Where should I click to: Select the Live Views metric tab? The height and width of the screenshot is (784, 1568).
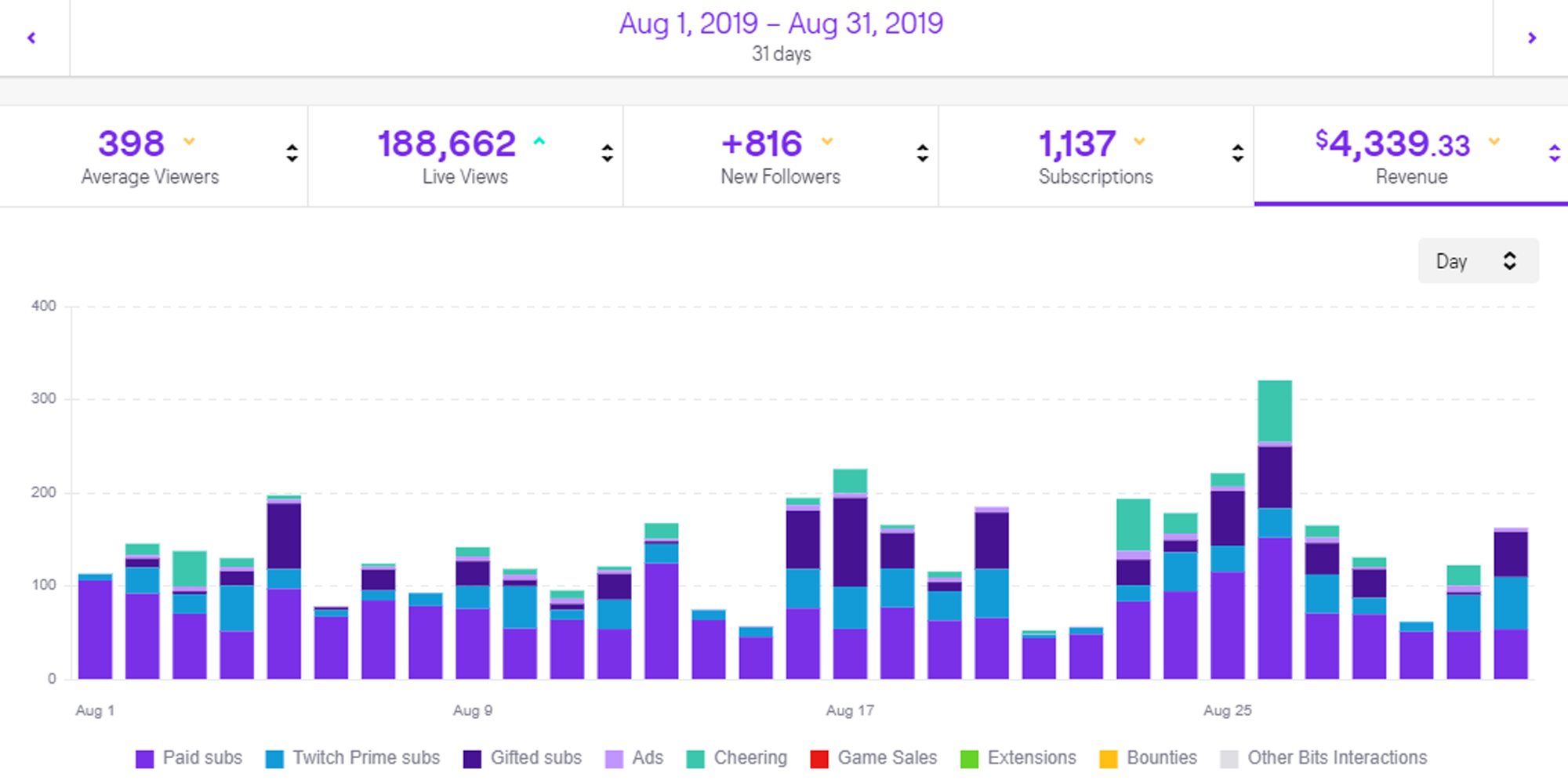click(x=466, y=156)
